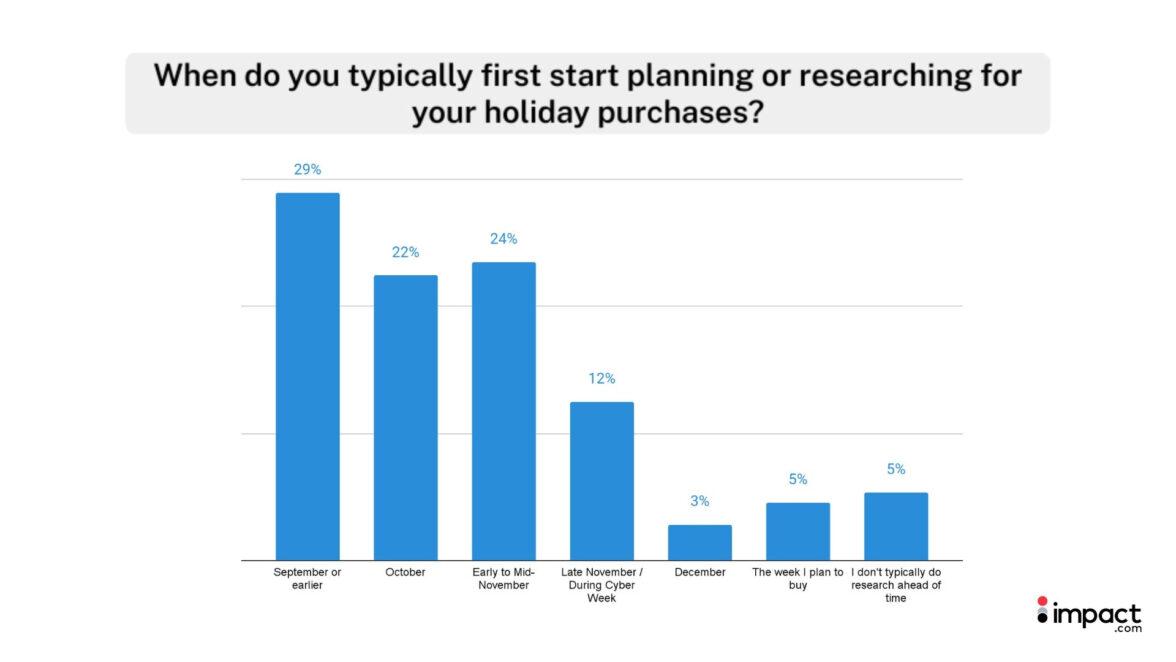Select the October bar
1176x662 pixels.
coord(405,417)
